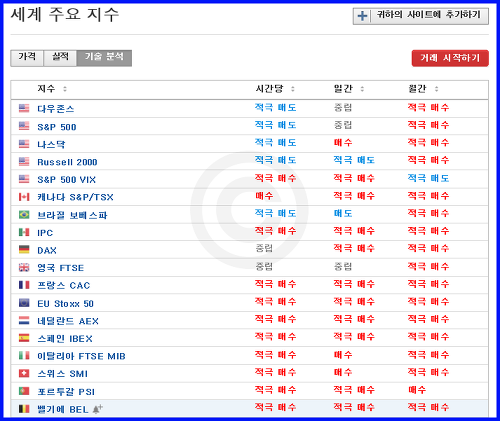Click the Swiss flag icon beside 스위스 SMI
This screenshot has height=421, width=500.
pos(24,373)
